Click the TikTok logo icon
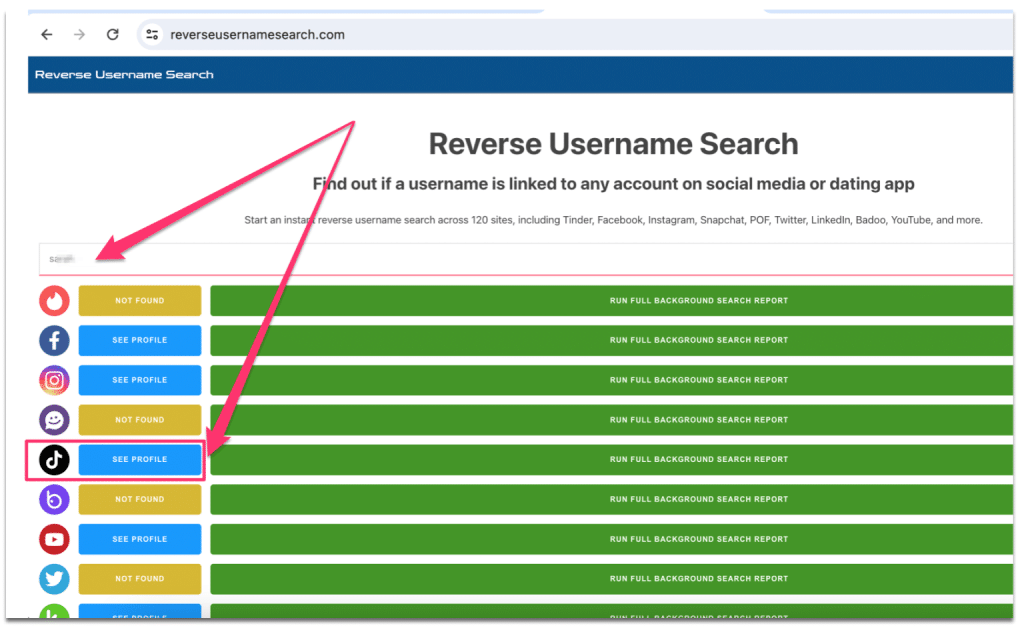The height and width of the screenshot is (630, 1024). click(54, 460)
